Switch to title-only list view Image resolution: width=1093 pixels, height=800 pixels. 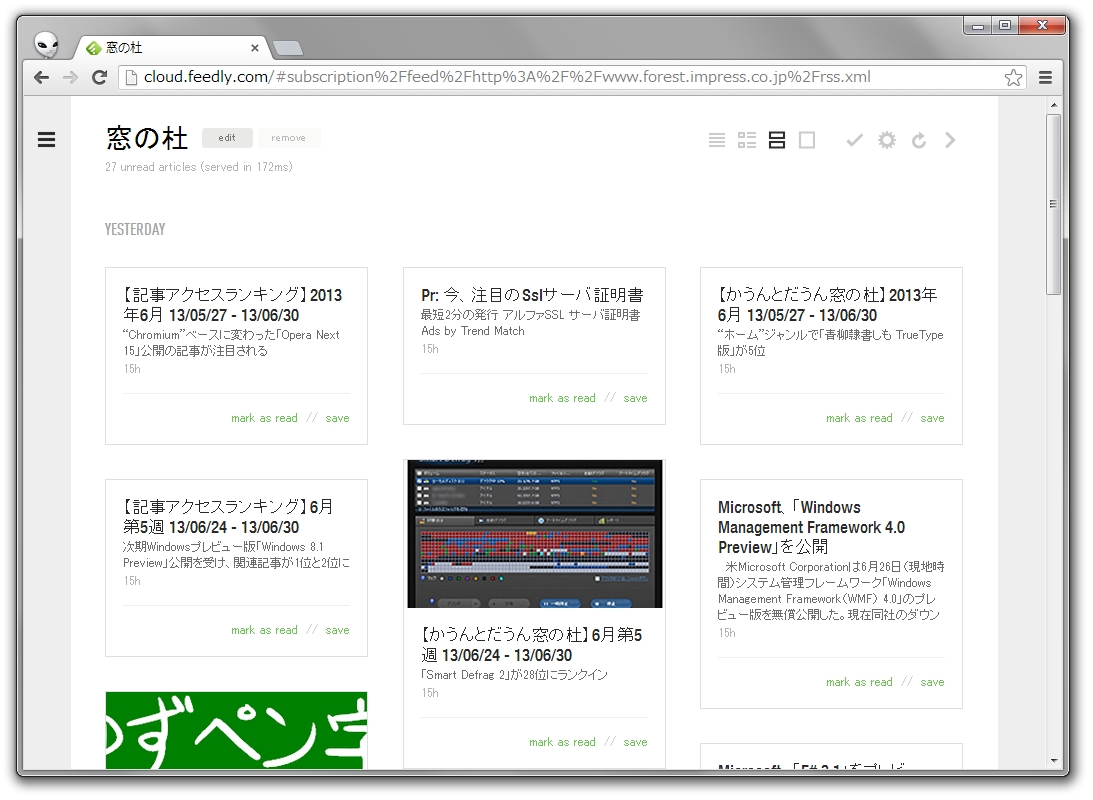pos(716,140)
